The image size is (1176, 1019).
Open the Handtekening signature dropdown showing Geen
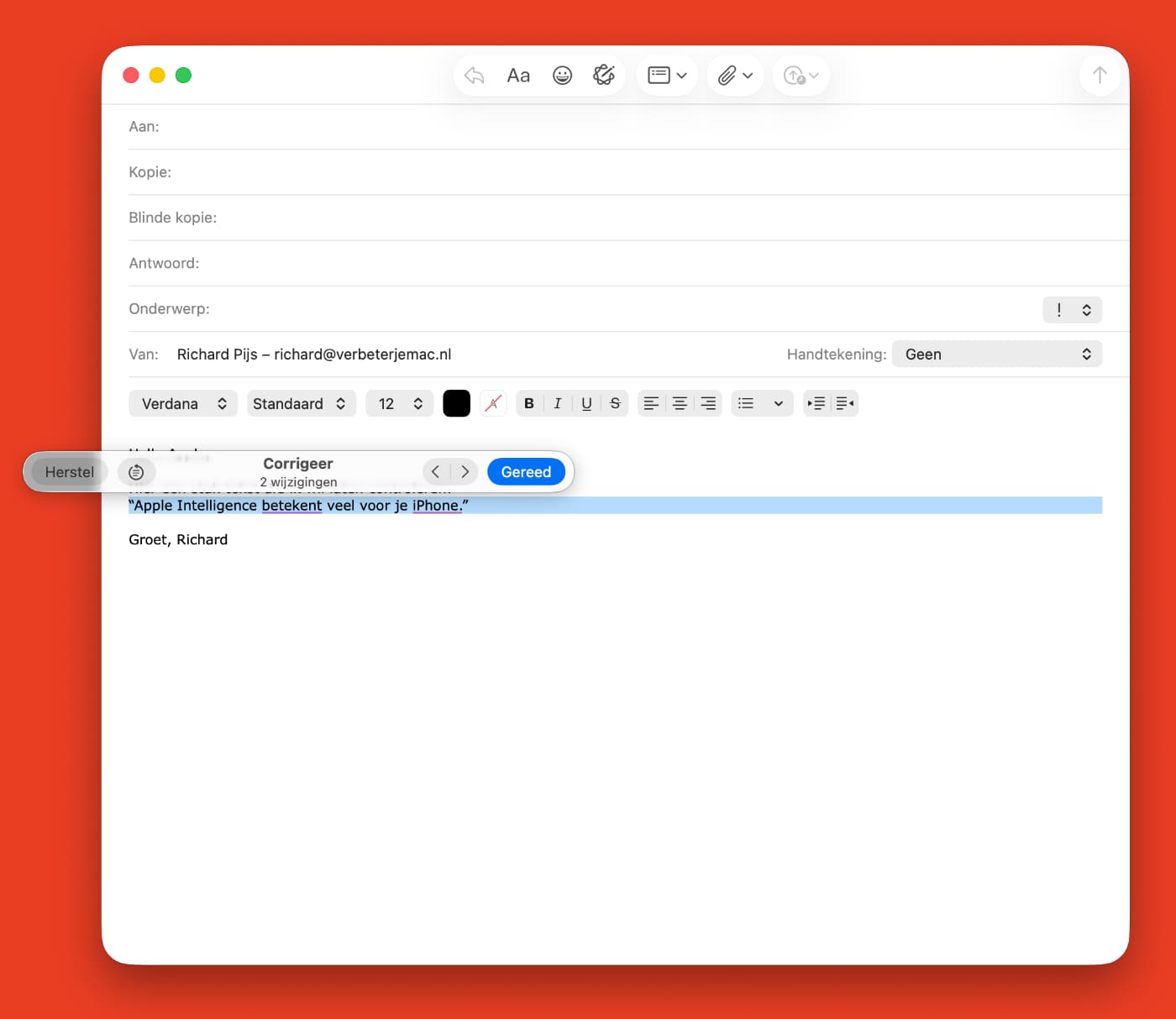(996, 354)
